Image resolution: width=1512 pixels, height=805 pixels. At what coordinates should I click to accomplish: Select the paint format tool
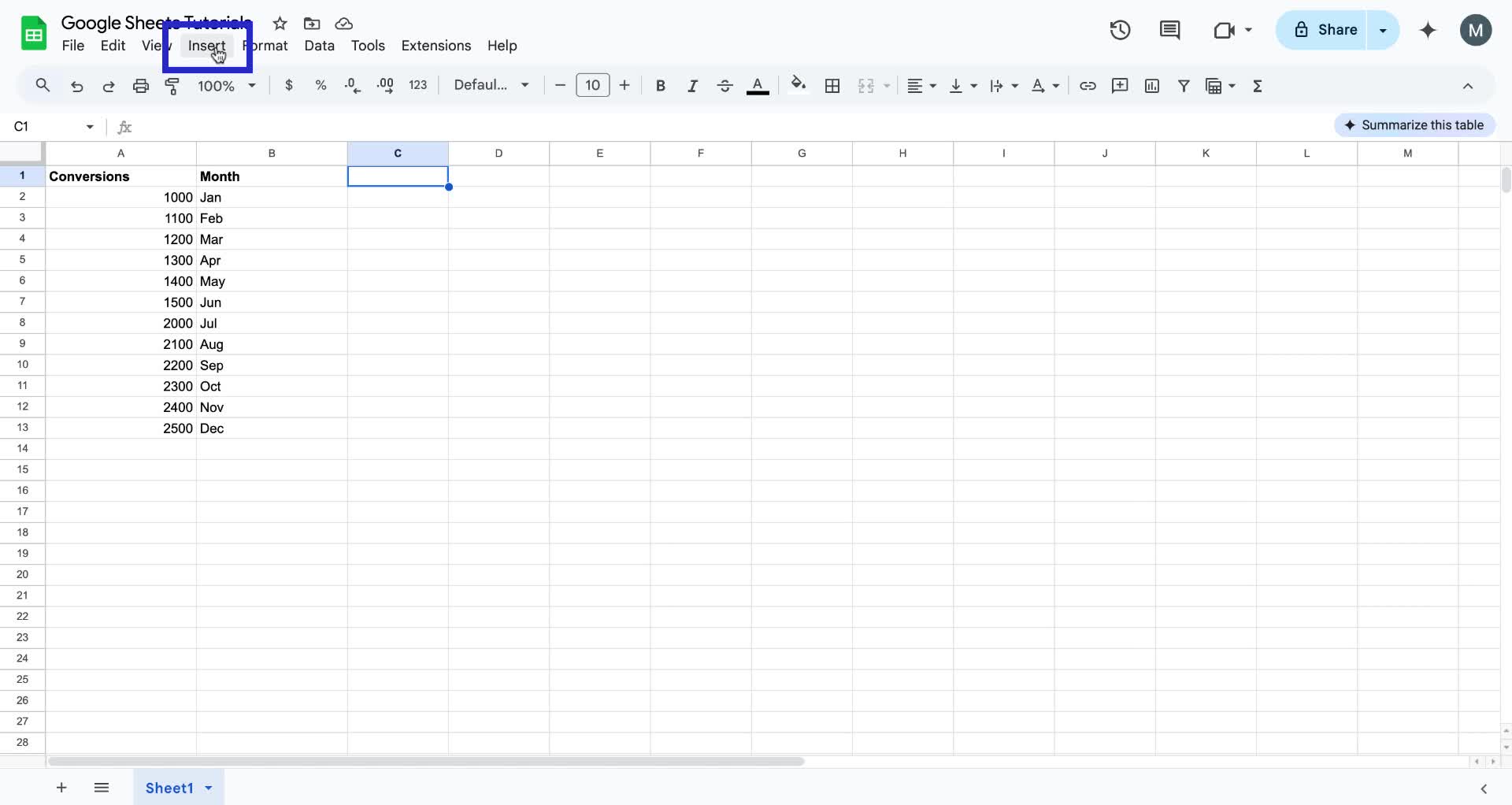coord(172,85)
